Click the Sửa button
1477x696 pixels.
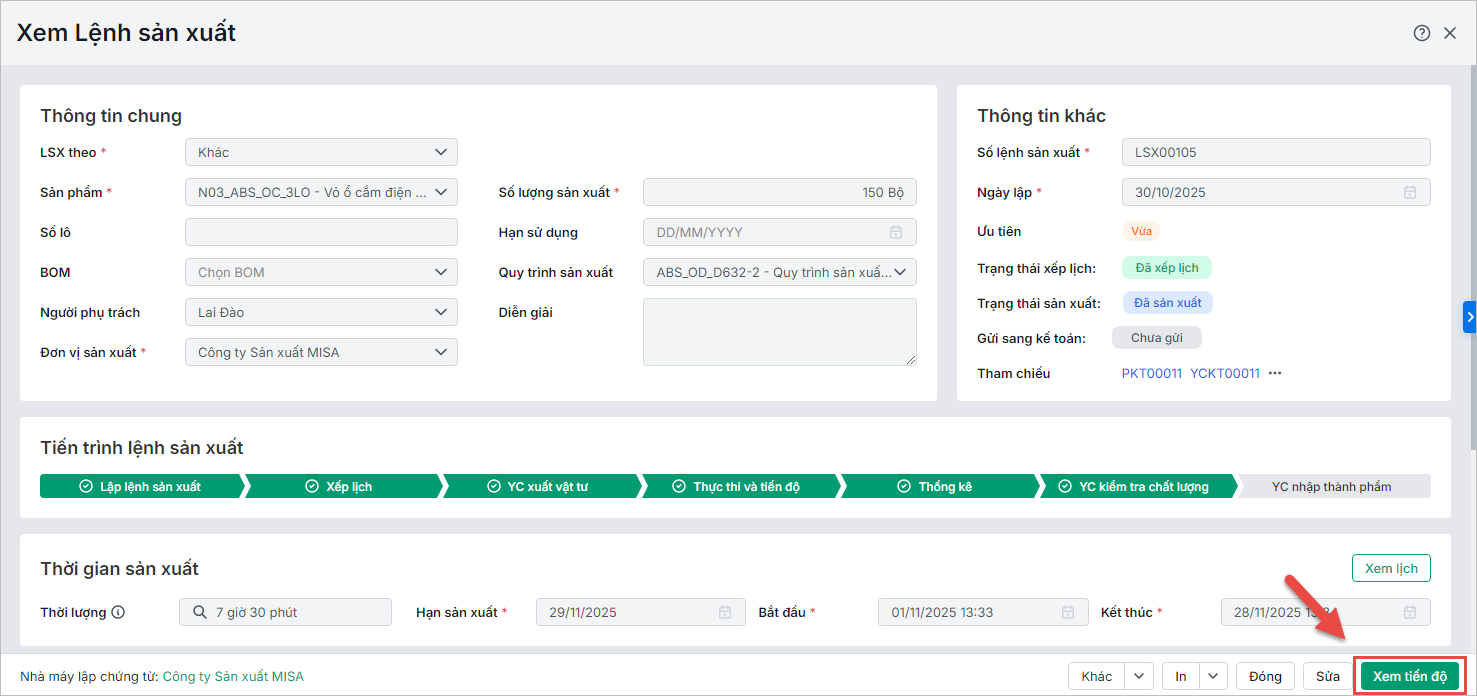coord(1328,677)
